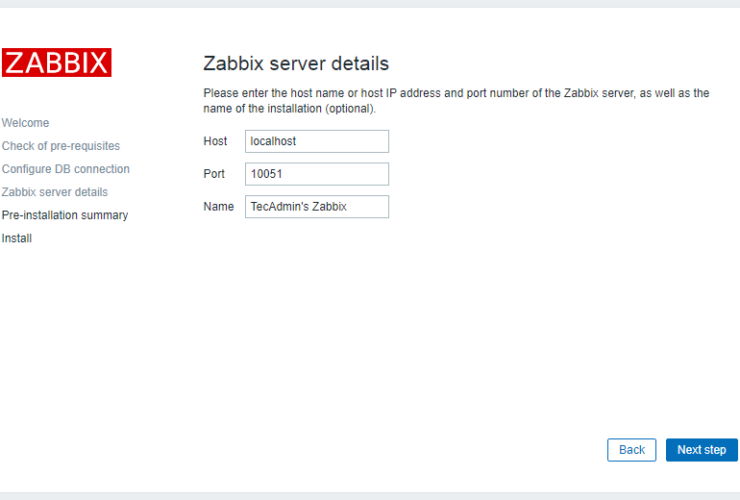The image size is (740, 500).
Task: Click the Name field label
Action: click(218, 207)
